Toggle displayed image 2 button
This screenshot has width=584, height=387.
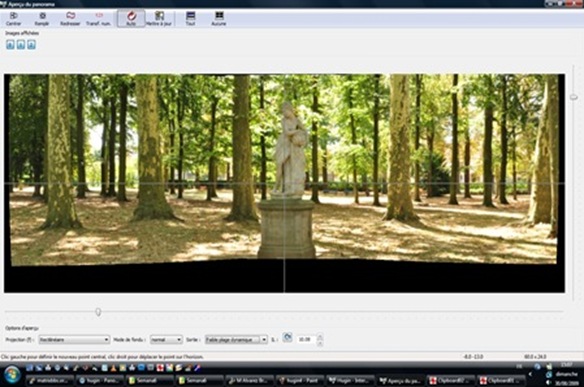tap(32, 45)
